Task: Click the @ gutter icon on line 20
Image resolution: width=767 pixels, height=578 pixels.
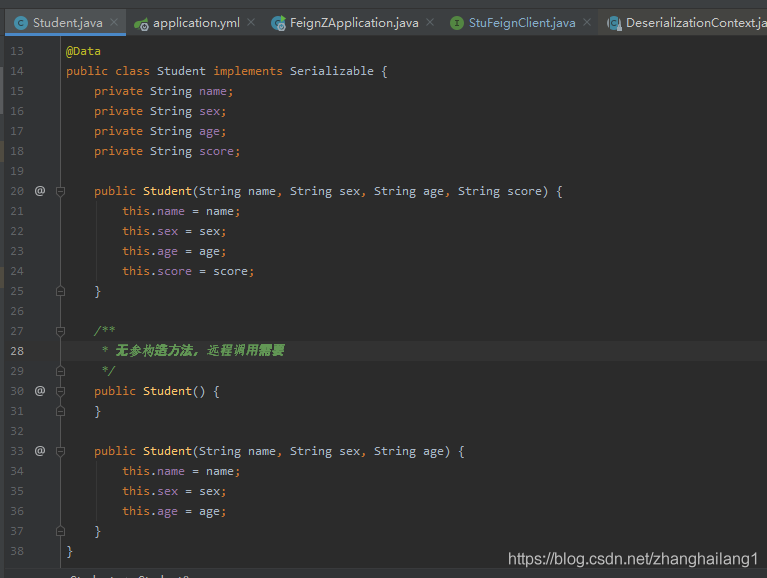Action: click(40, 190)
